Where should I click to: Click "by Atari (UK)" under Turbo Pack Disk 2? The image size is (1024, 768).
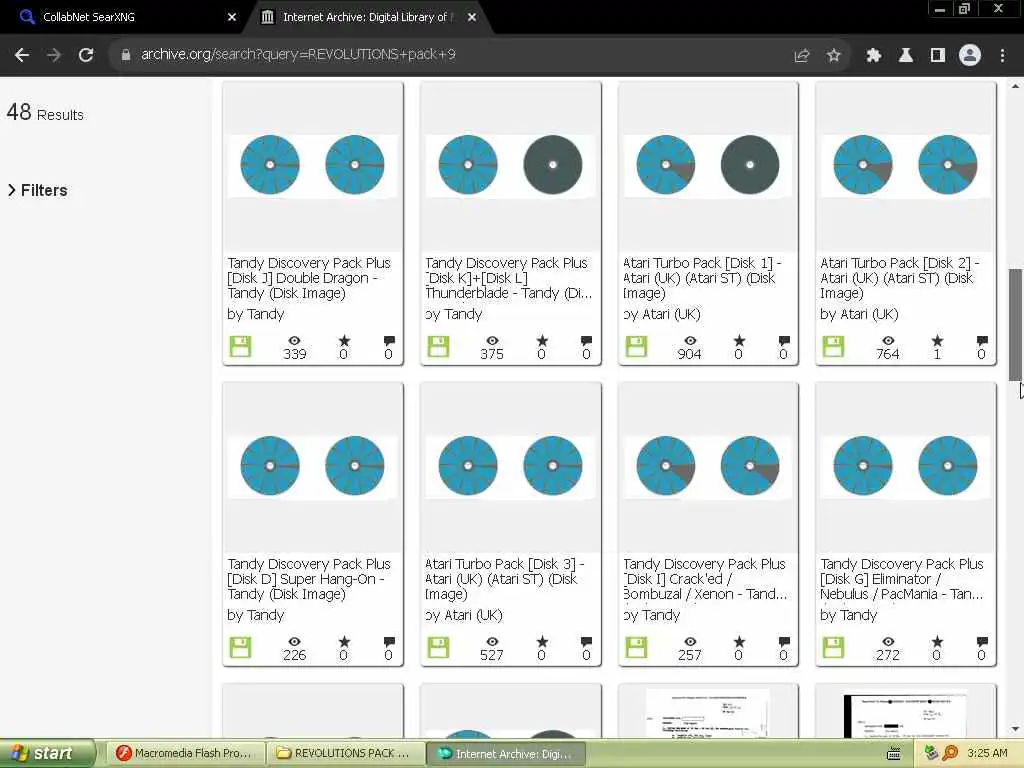tap(859, 314)
